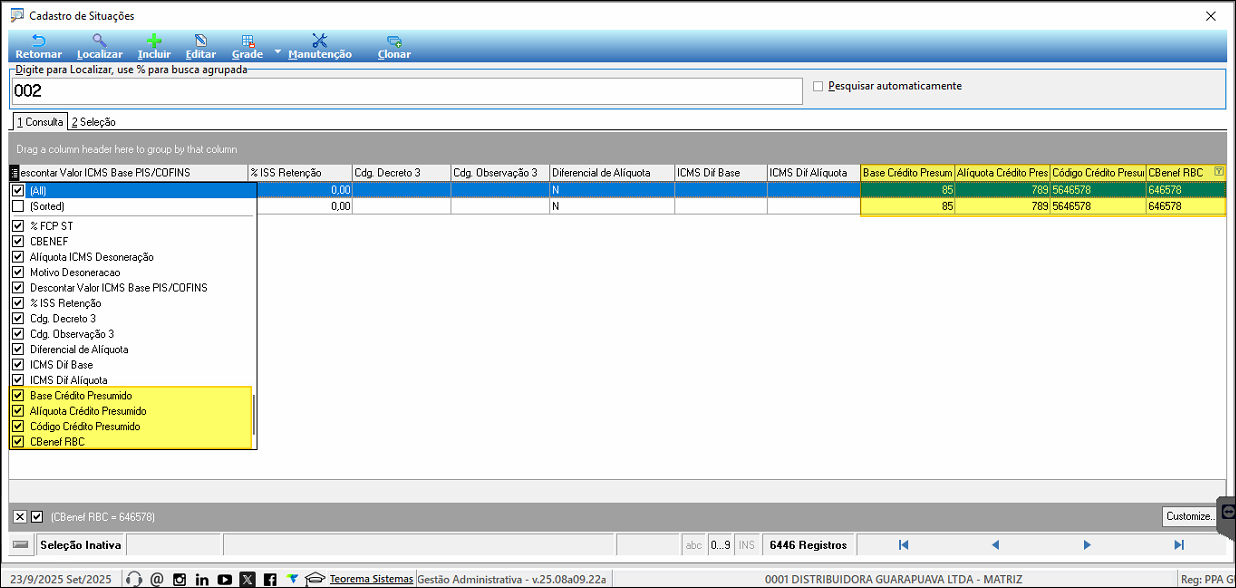Click the Grade grid icon
The image size is (1236, 588).
pyautogui.click(x=247, y=41)
